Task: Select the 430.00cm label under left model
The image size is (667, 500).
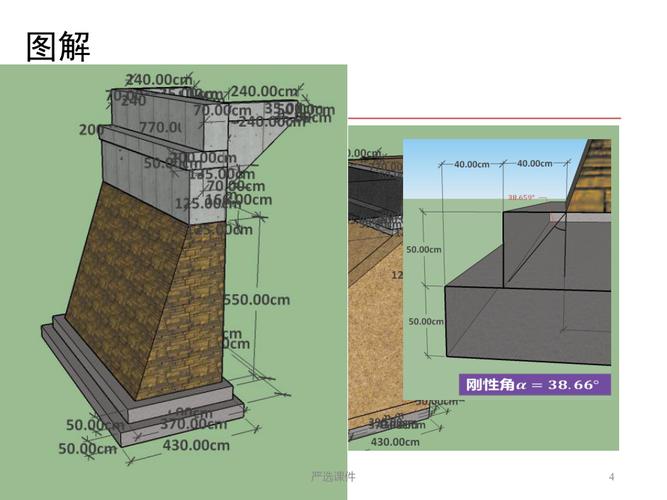Action: coord(196,445)
